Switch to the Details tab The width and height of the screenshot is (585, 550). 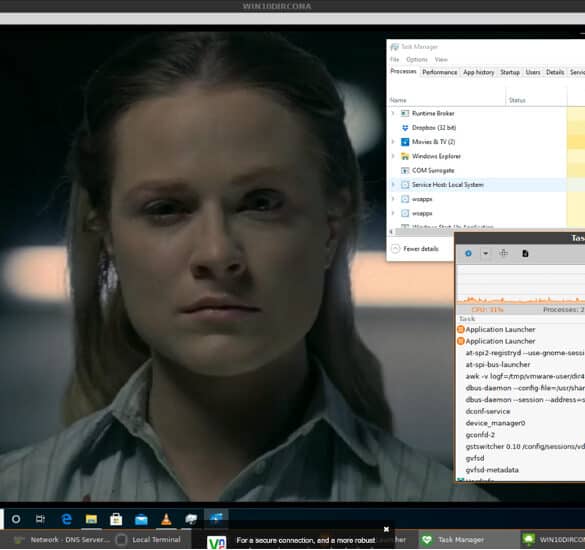point(555,72)
